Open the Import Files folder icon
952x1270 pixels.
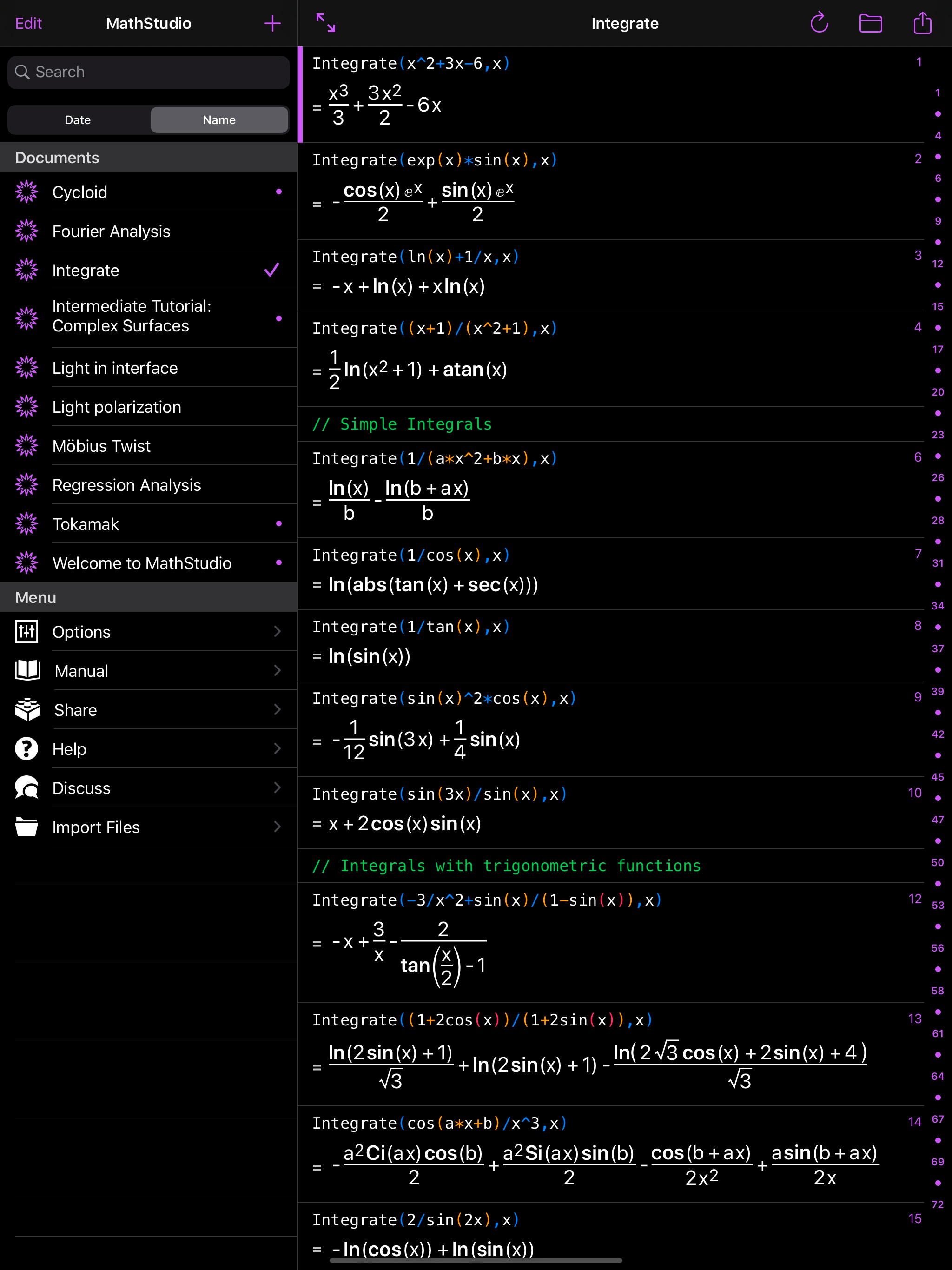(x=26, y=827)
